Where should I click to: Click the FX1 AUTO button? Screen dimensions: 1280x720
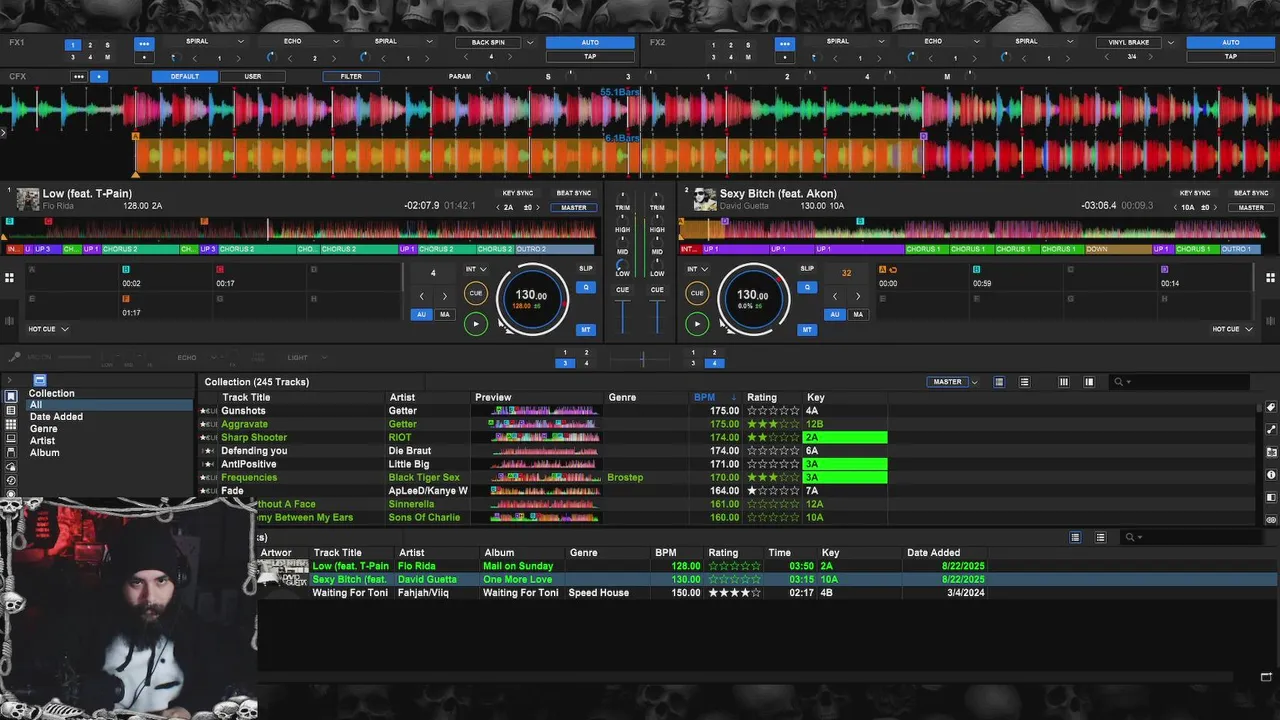590,43
